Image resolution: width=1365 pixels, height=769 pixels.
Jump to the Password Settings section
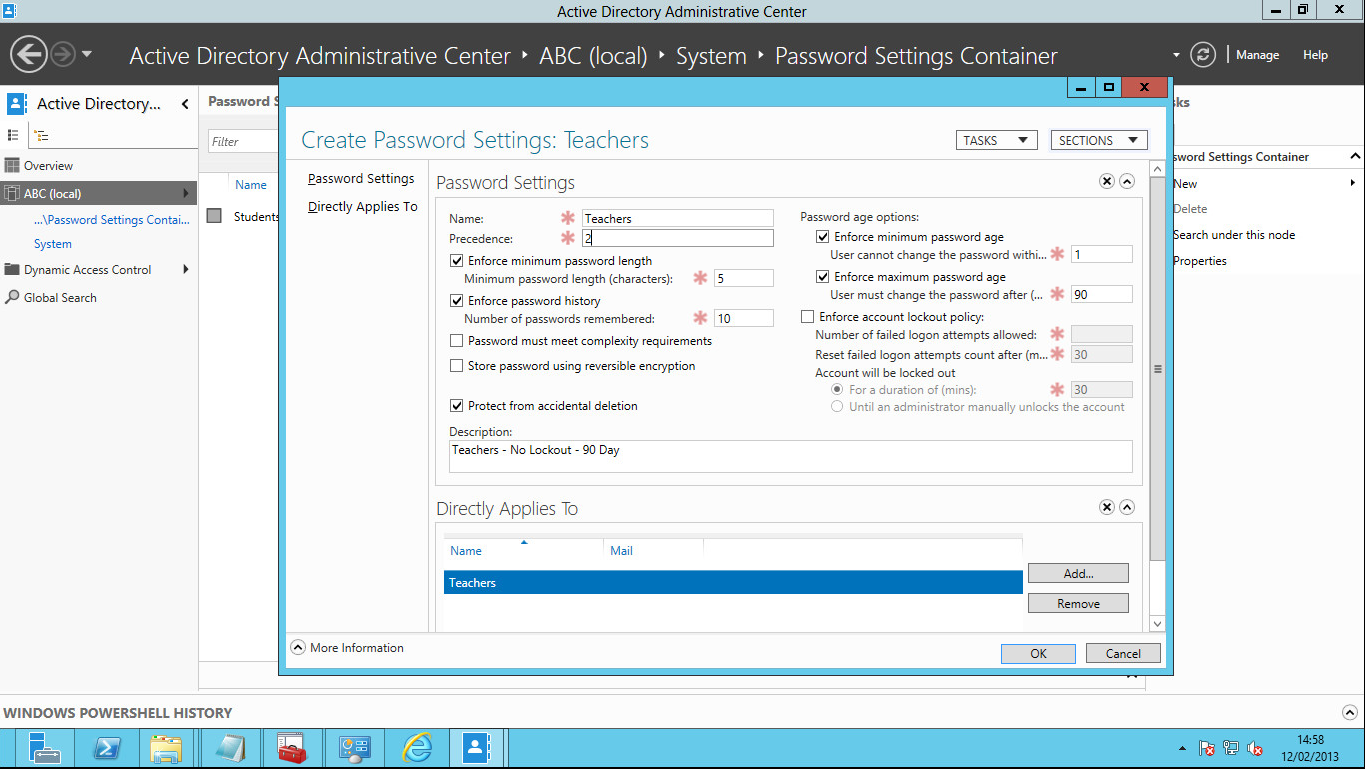tap(361, 179)
